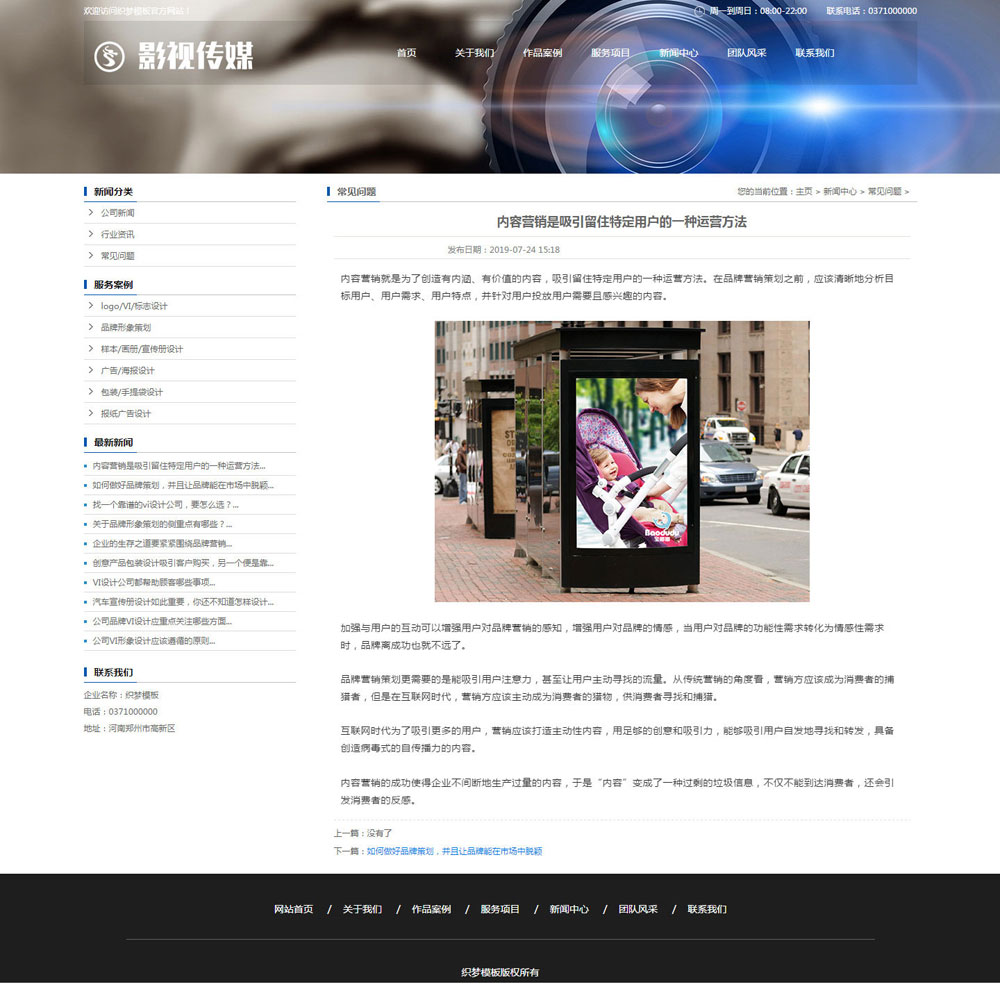Open latest news 汽车宣传册设计如此重要

click(x=183, y=602)
